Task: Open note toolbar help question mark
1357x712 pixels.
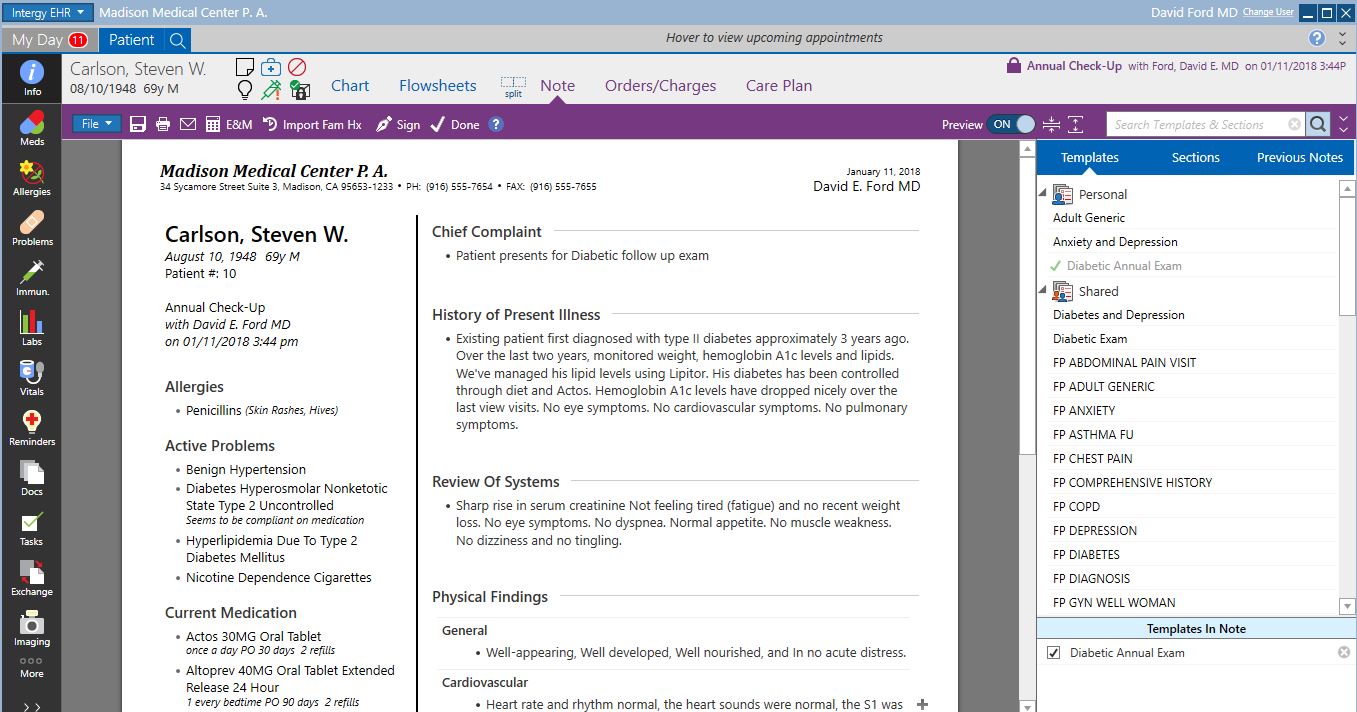Action: point(495,125)
